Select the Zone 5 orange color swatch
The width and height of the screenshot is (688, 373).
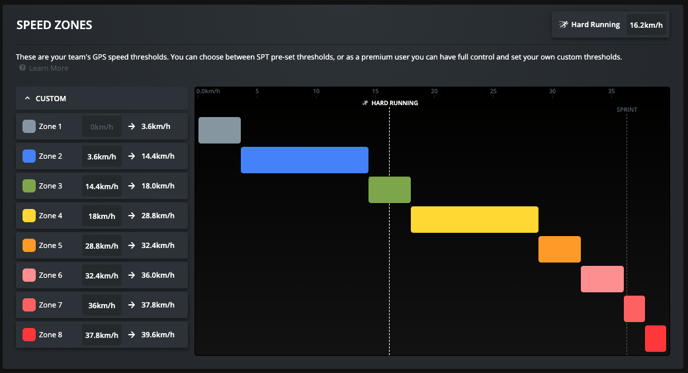pos(29,245)
